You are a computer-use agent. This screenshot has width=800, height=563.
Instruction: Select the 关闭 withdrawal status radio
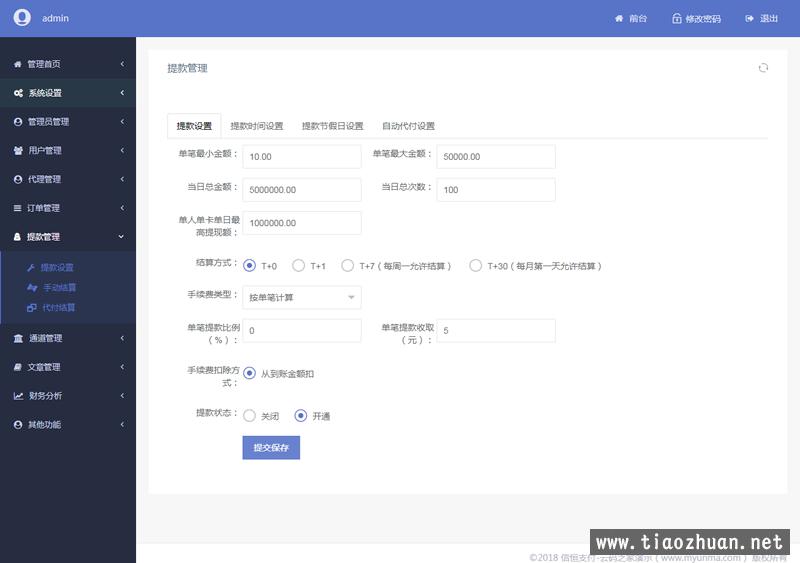pyautogui.click(x=249, y=416)
